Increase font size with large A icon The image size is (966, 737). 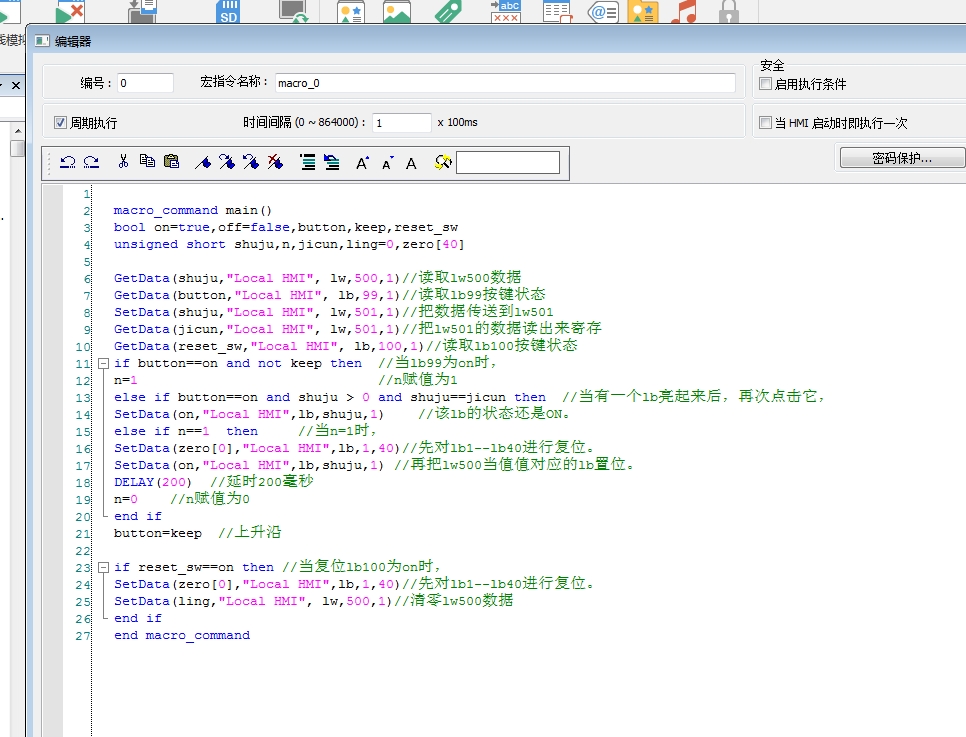tap(362, 162)
